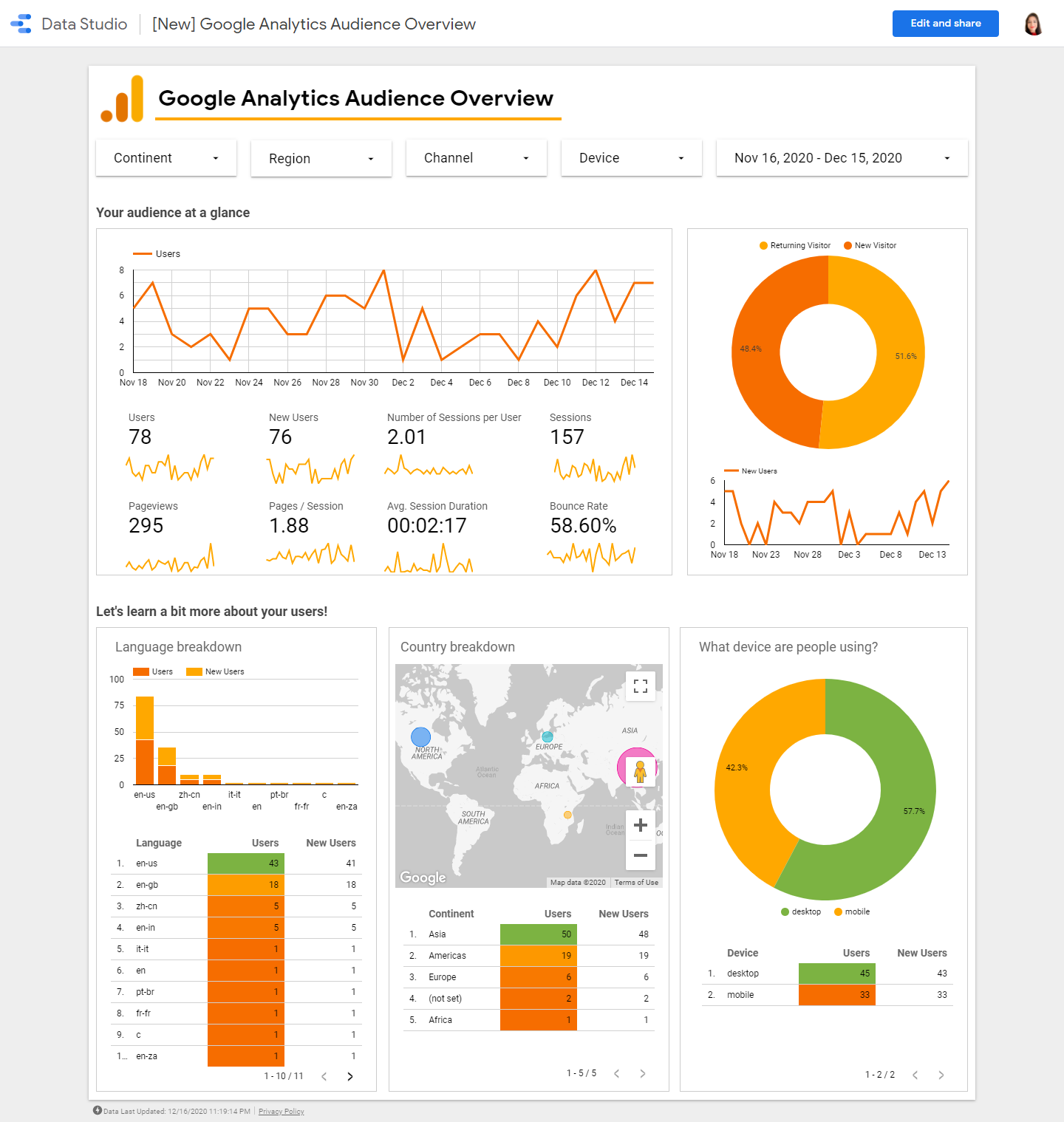Click the zoom-in plus icon on the map
The width and height of the screenshot is (1064, 1122).
click(640, 824)
